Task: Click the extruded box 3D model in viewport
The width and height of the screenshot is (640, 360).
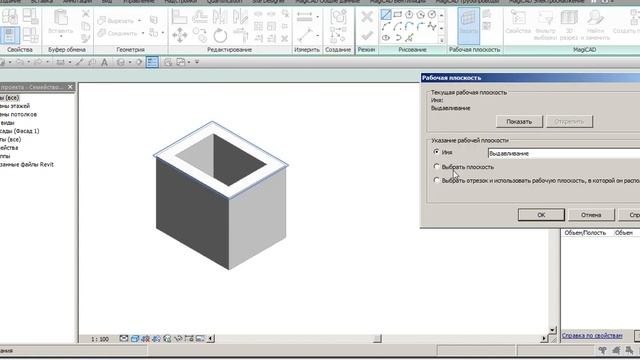Action: click(x=221, y=195)
